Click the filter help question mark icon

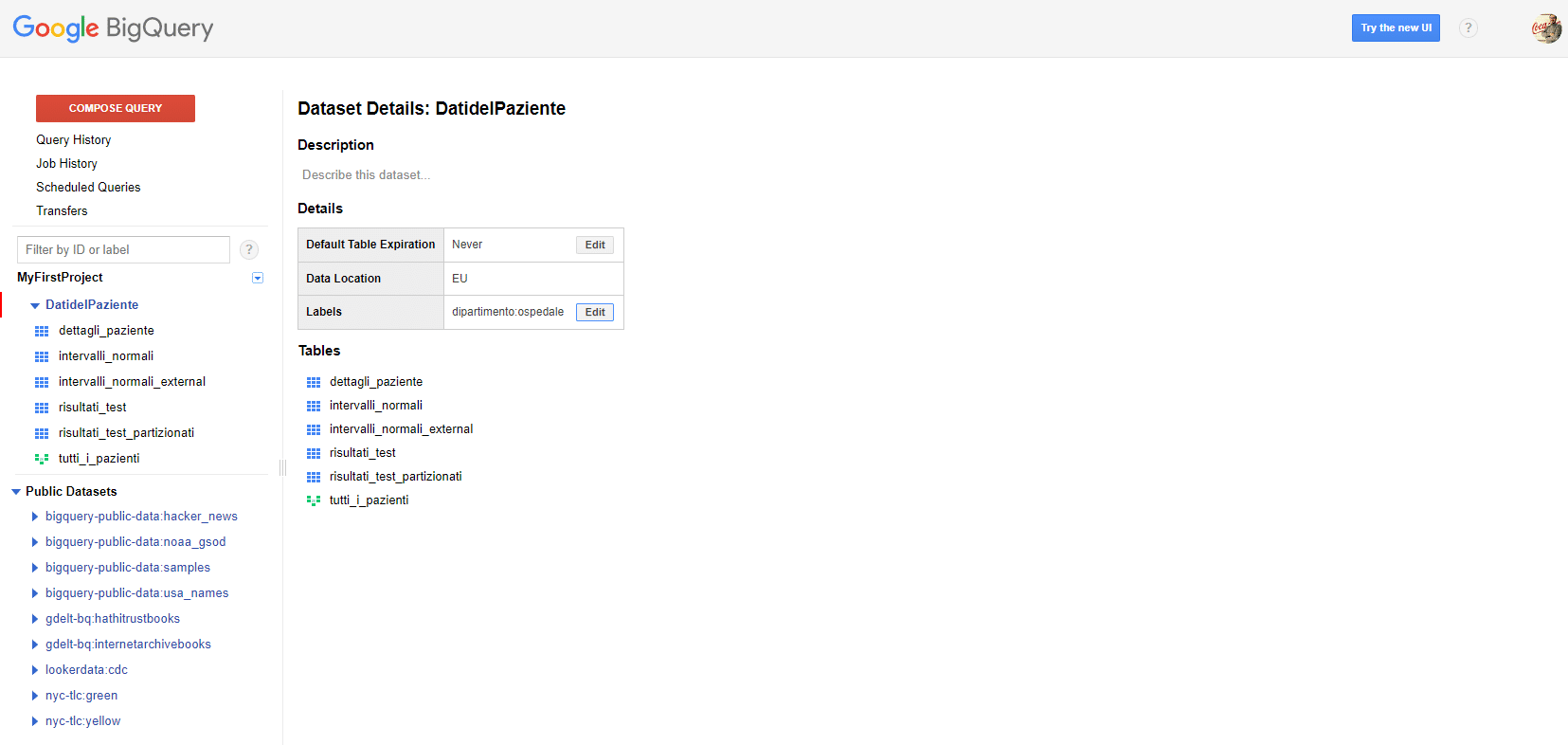tap(249, 249)
